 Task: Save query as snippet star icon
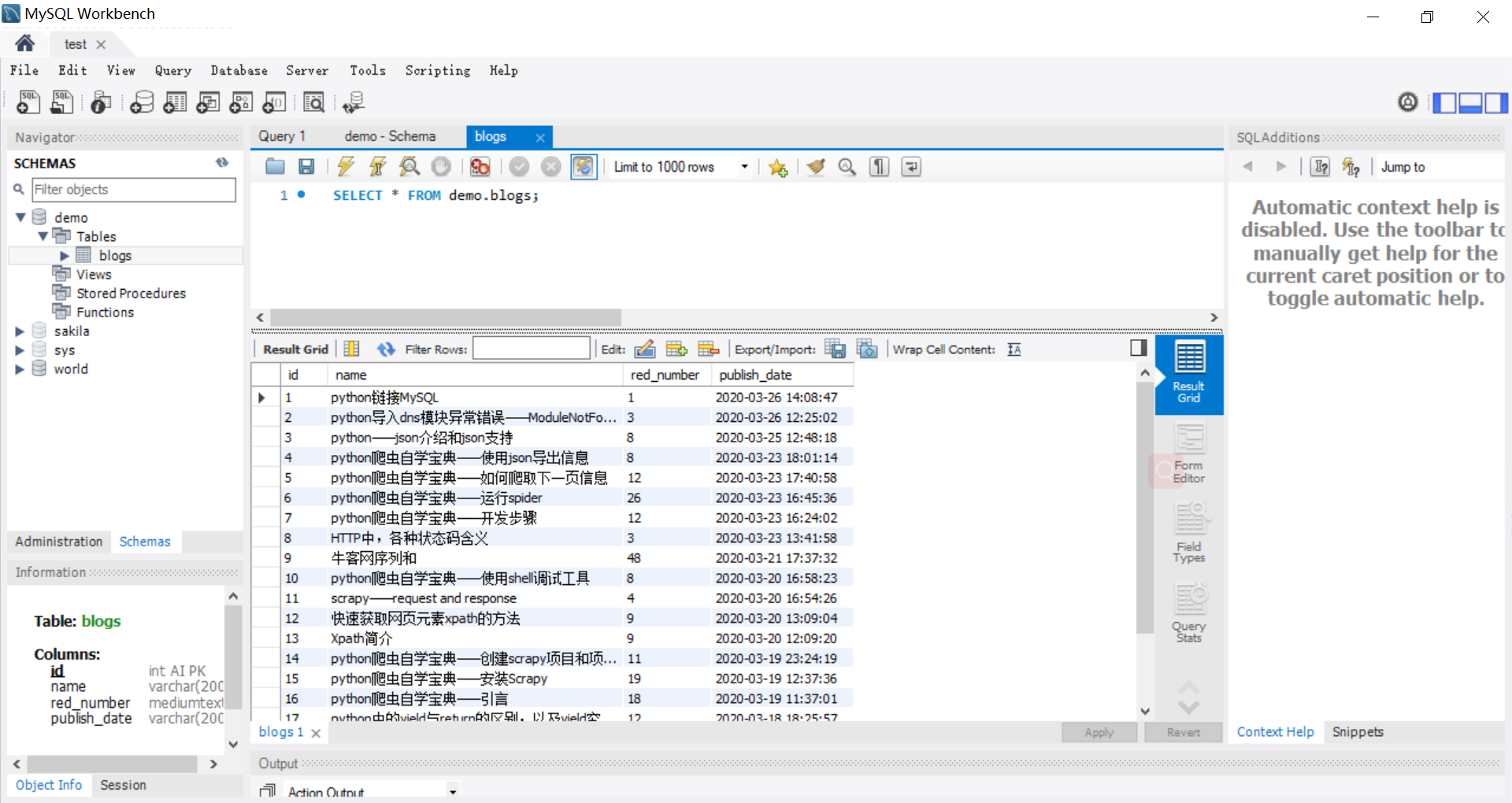tap(778, 167)
